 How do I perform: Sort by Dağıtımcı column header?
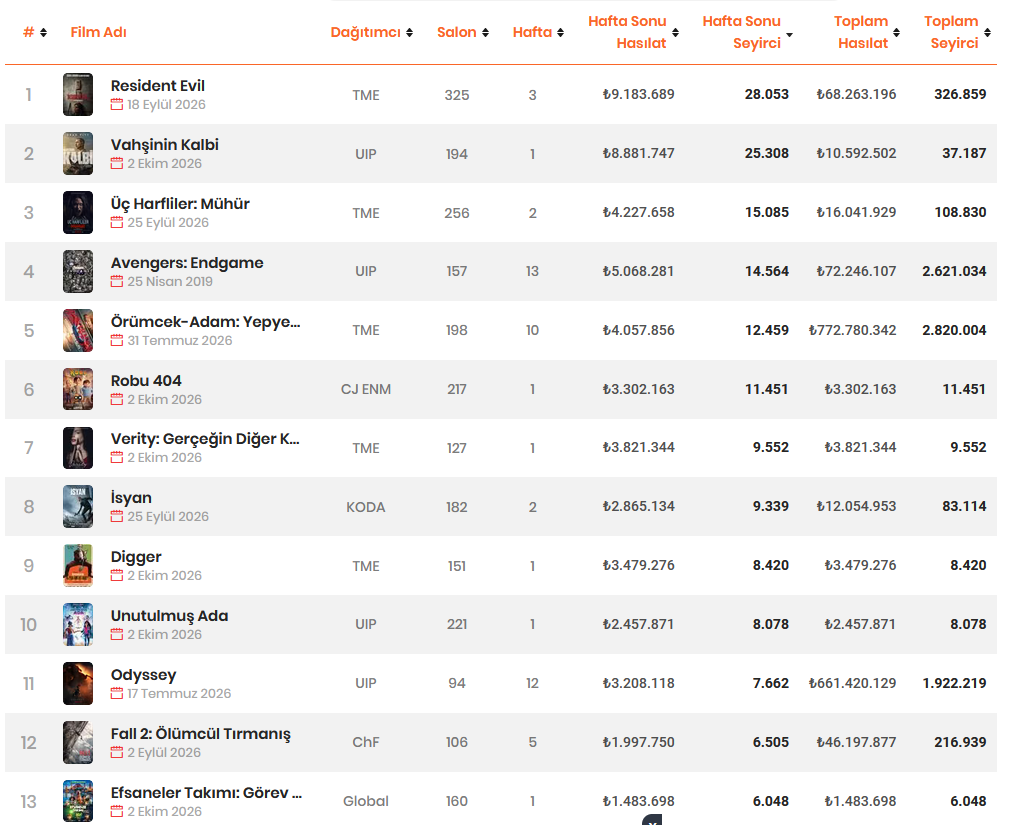tap(371, 32)
